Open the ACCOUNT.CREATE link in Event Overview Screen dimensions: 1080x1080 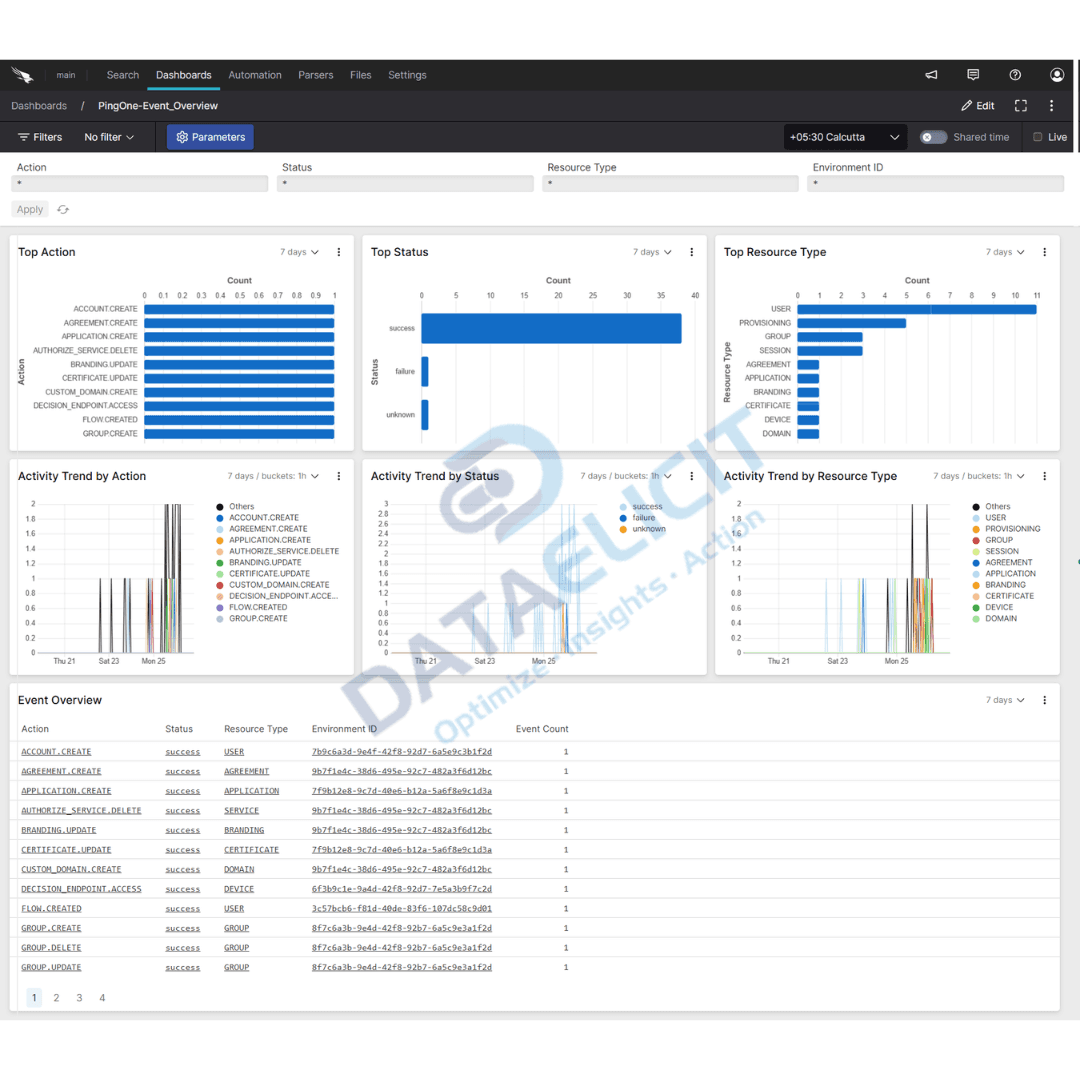[x=55, y=751]
